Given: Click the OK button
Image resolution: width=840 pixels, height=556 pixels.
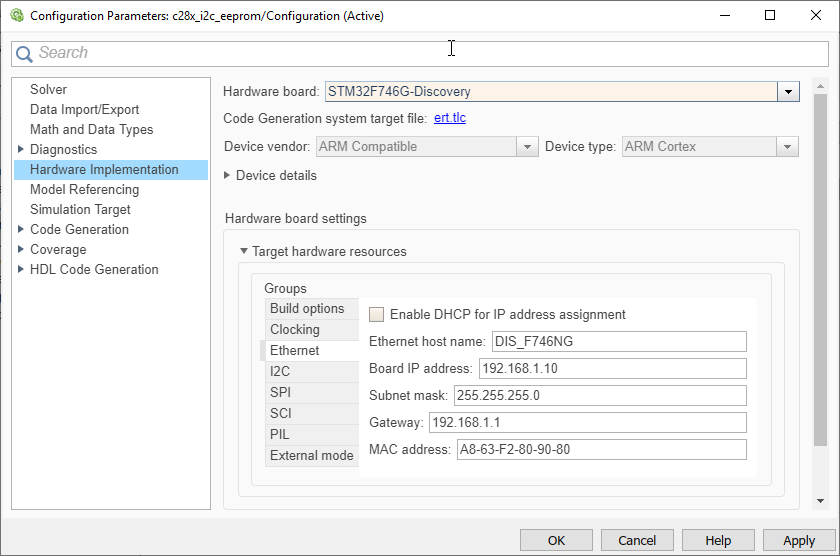Looking at the screenshot, I should pyautogui.click(x=556, y=540).
